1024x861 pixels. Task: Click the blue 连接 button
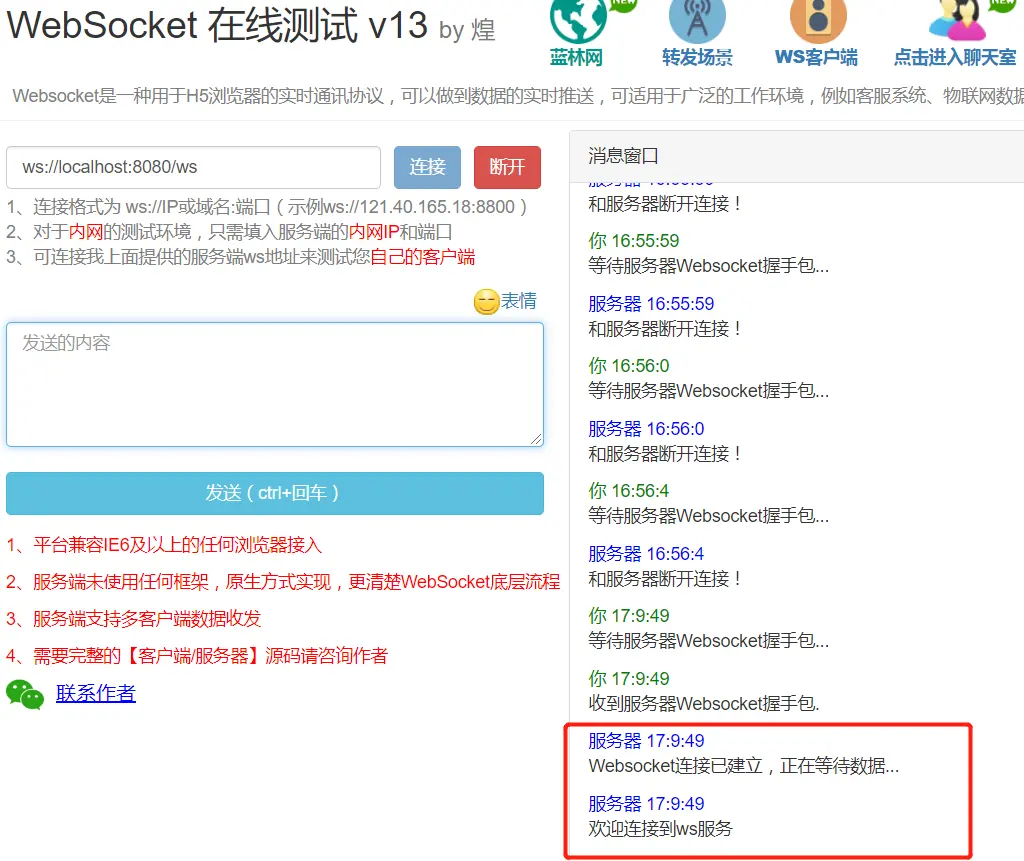click(427, 167)
